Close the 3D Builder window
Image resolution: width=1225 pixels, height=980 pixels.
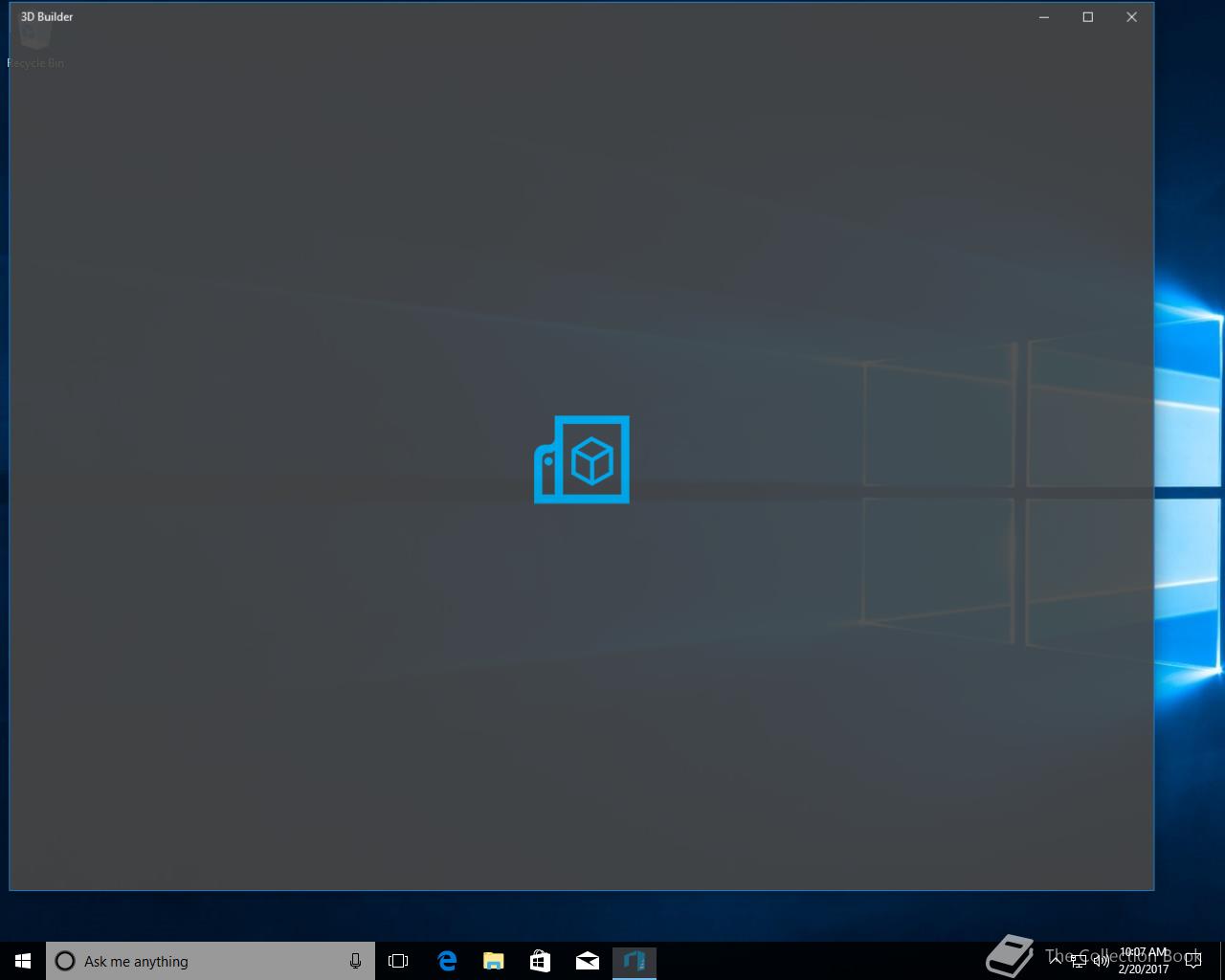(x=1132, y=16)
